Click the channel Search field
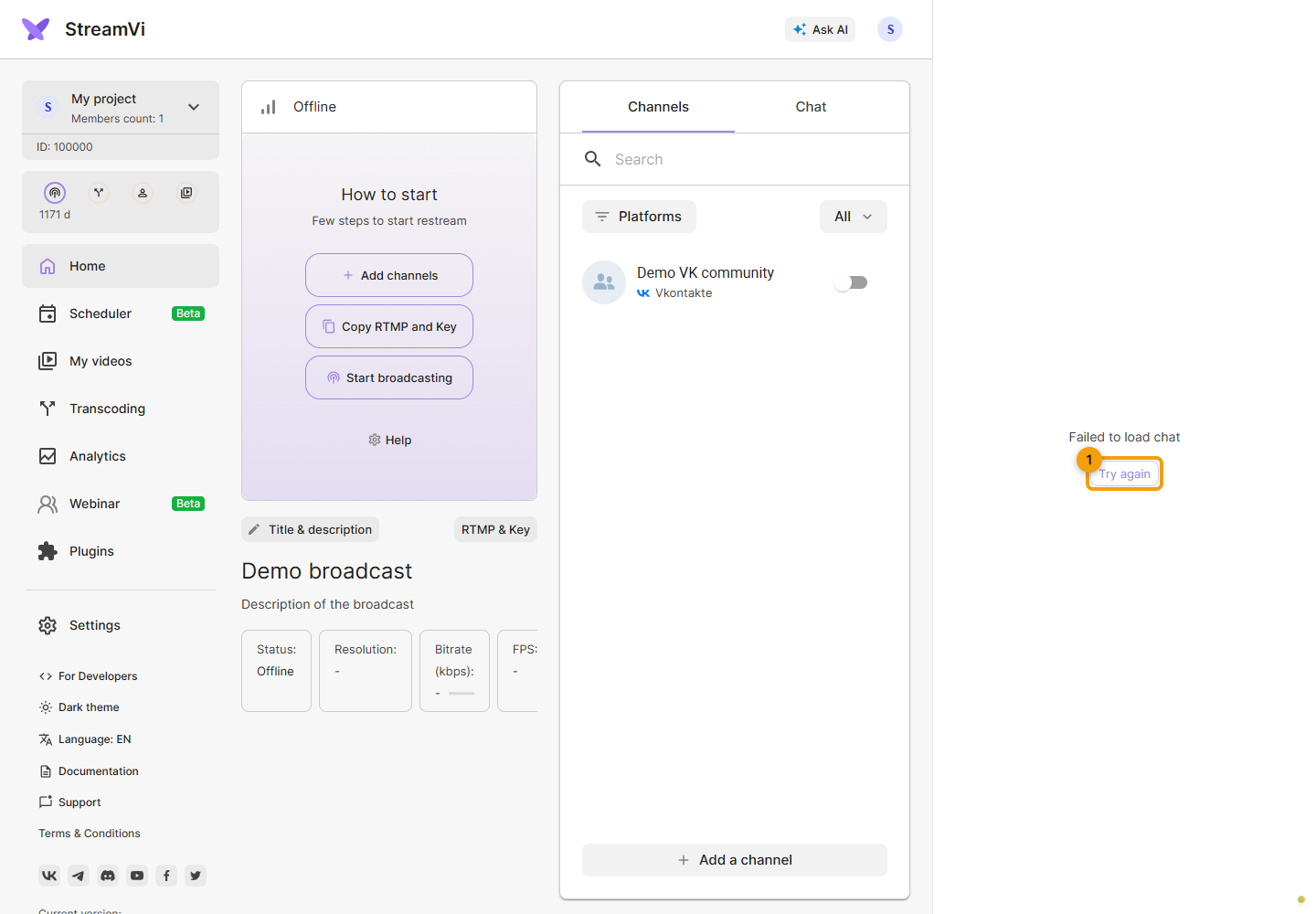Viewport: 1316px width, 914px height. pyautogui.click(x=735, y=159)
